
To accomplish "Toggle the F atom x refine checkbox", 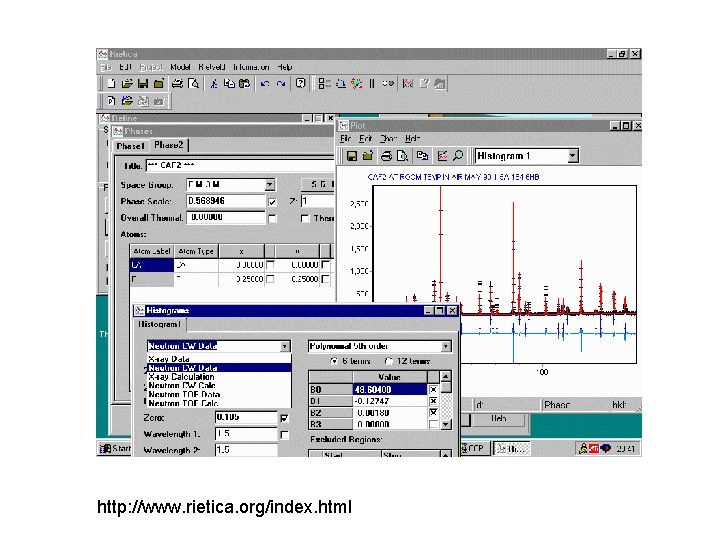I will [x=270, y=279].
